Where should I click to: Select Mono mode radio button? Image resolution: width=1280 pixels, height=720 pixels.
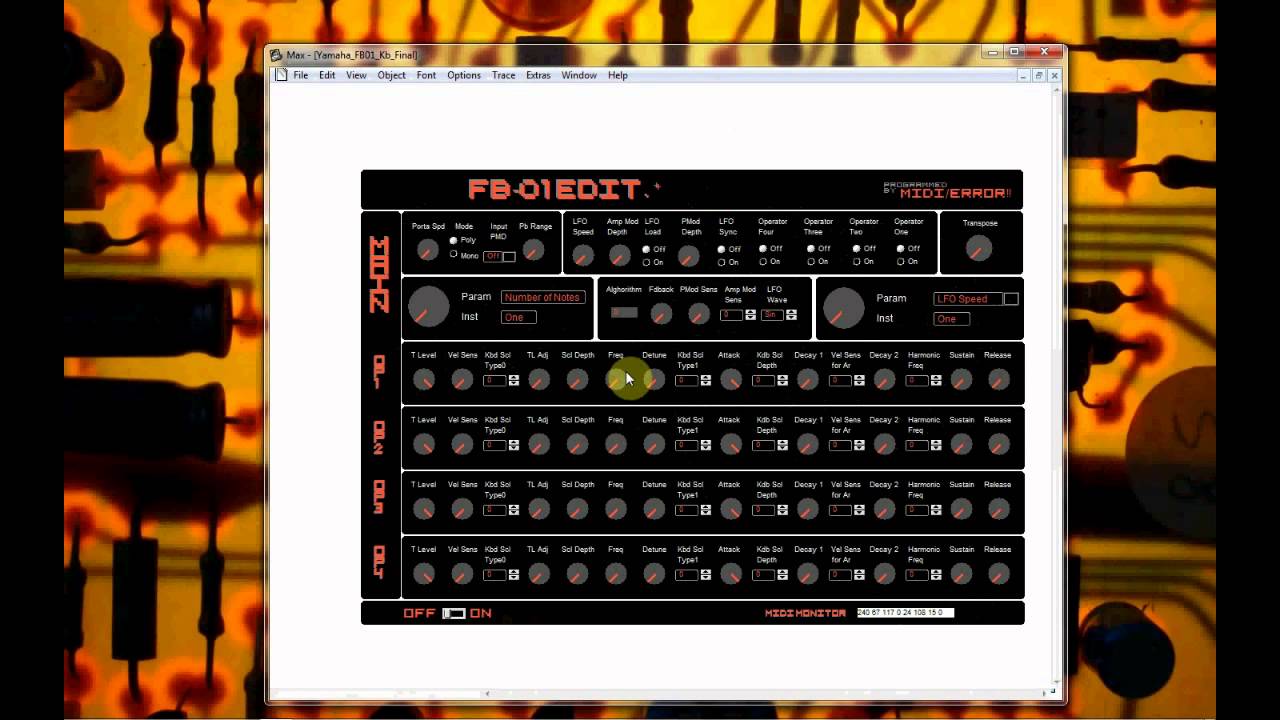tap(454, 254)
